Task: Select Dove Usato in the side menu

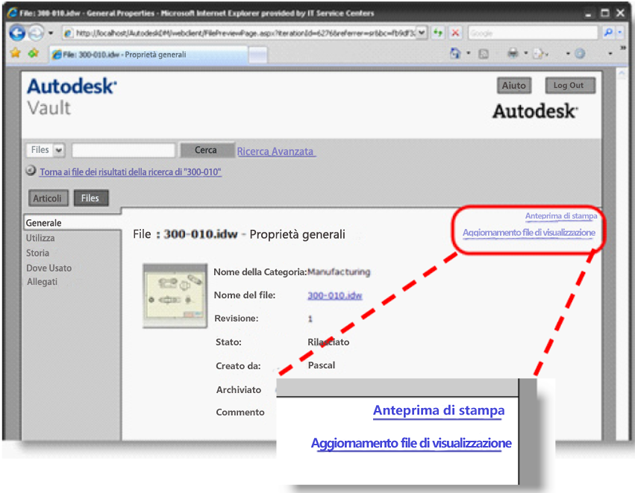Action: [x=49, y=268]
